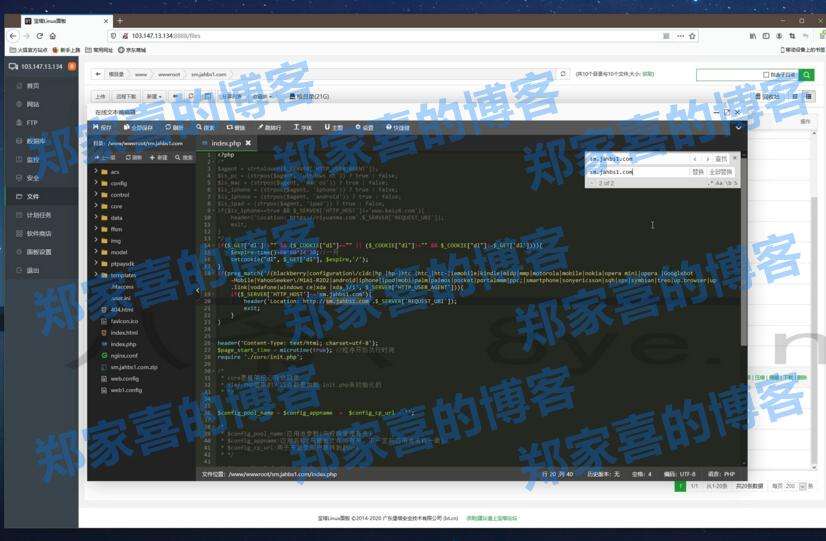
Task: Expand the core folder
Action: tap(96, 206)
